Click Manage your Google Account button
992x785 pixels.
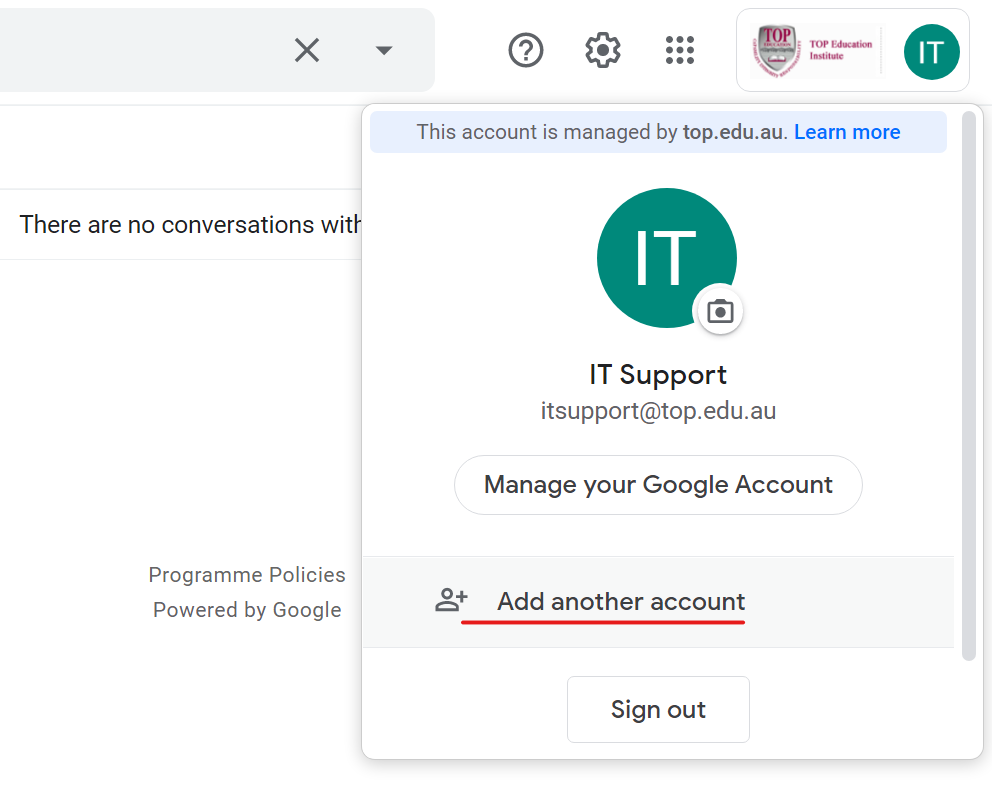coord(658,485)
